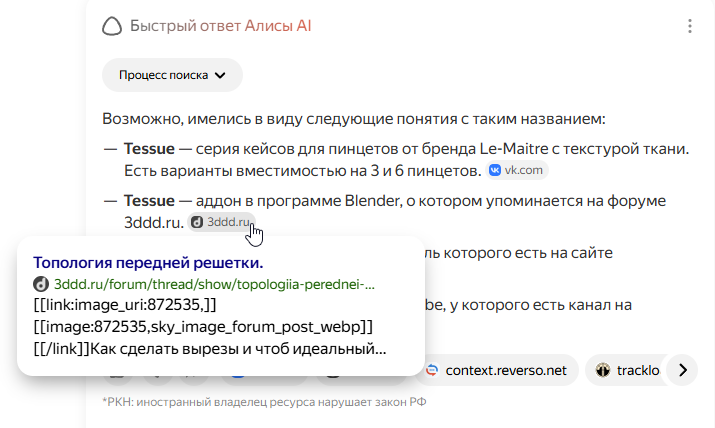715x428 pixels.
Task: Click the 3ddd.ru favicon in source chip
Action: pyautogui.click(x=197, y=222)
